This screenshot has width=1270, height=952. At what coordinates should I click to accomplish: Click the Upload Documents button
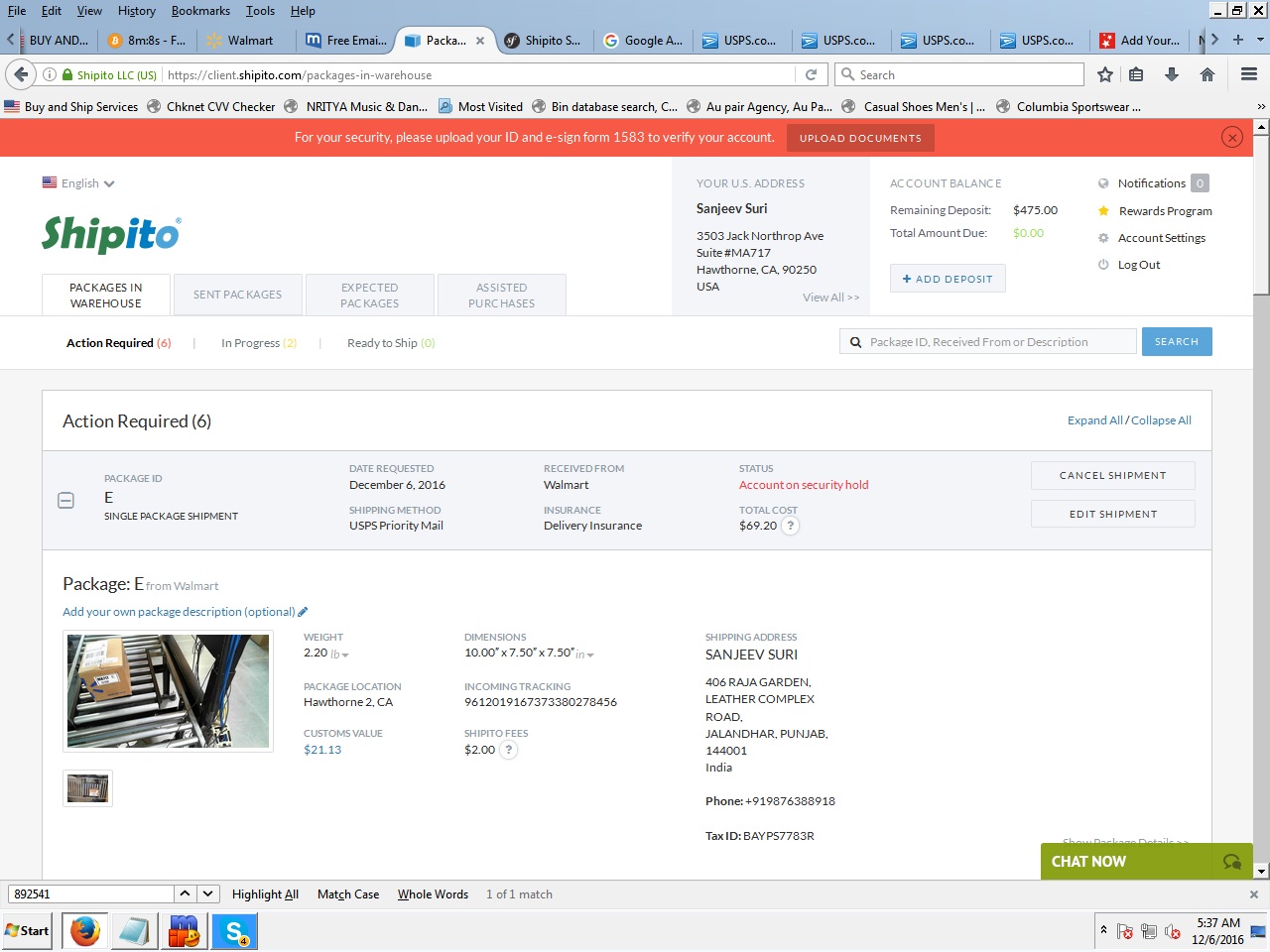[860, 138]
